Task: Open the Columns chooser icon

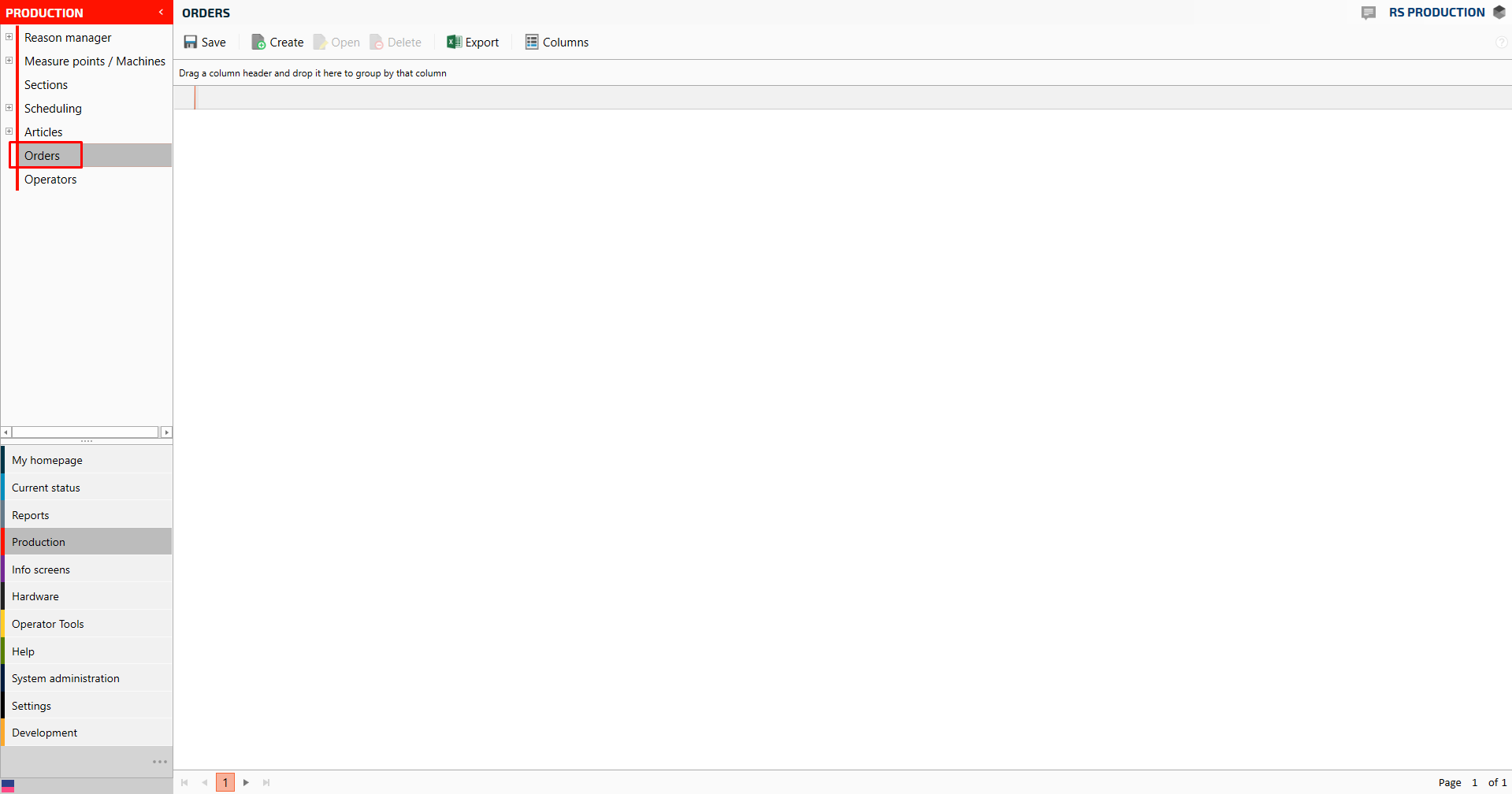Action: pyautogui.click(x=532, y=43)
